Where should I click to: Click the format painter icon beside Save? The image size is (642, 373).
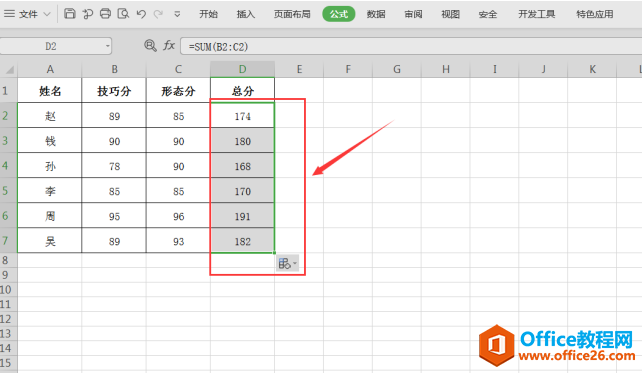click(88, 14)
